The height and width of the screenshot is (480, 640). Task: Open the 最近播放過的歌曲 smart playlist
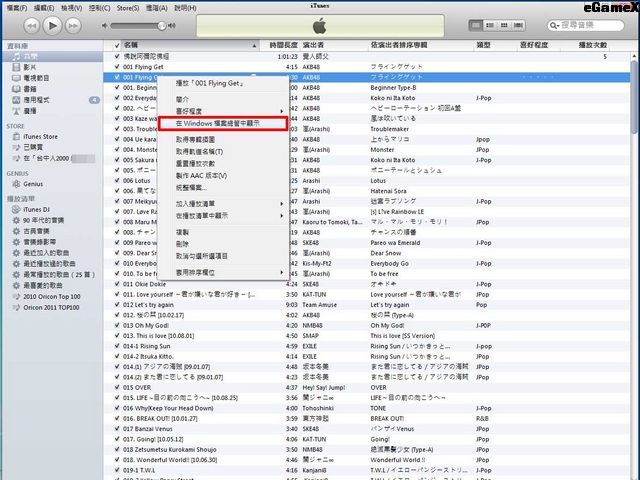click(49, 264)
